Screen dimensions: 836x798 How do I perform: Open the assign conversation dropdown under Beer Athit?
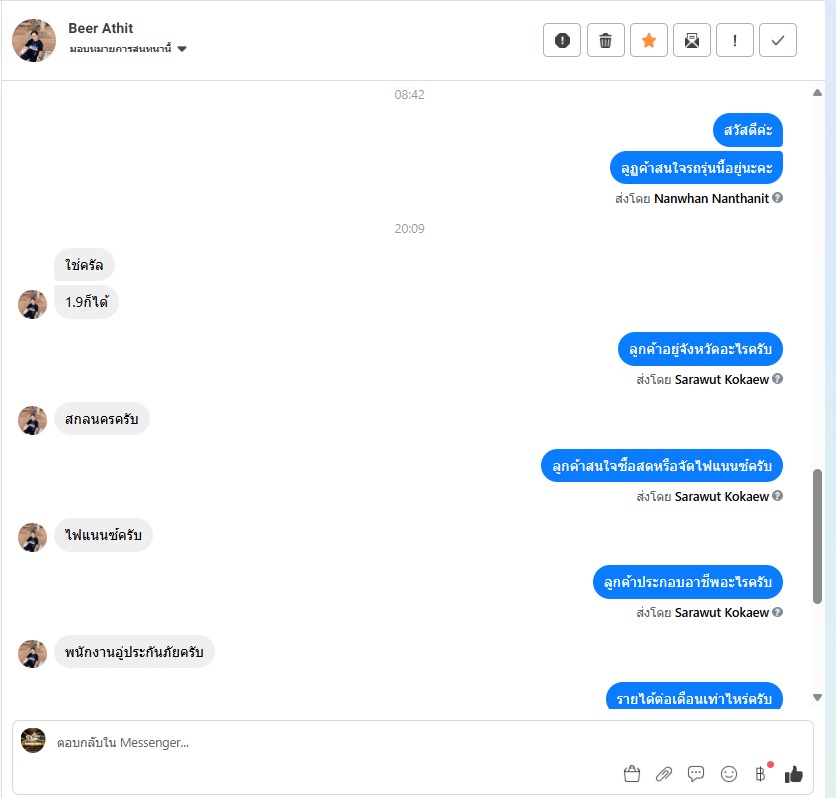[x=128, y=49]
